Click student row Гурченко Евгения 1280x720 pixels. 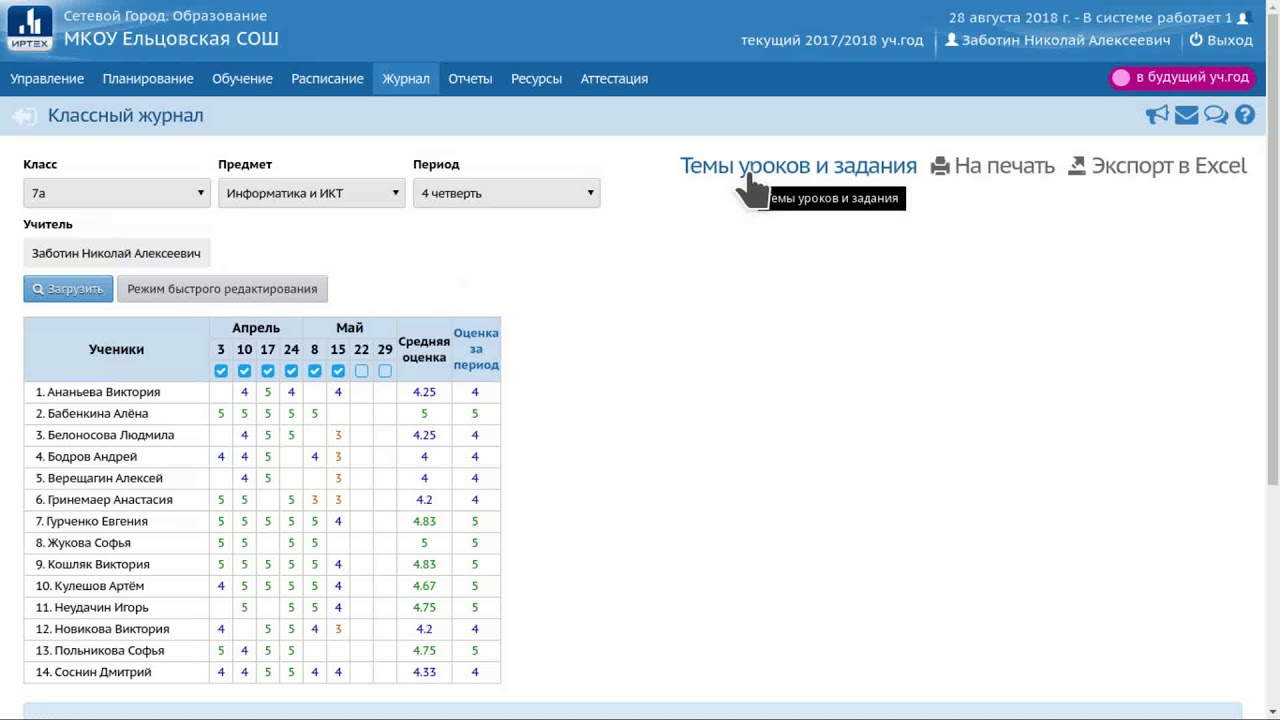pos(262,521)
